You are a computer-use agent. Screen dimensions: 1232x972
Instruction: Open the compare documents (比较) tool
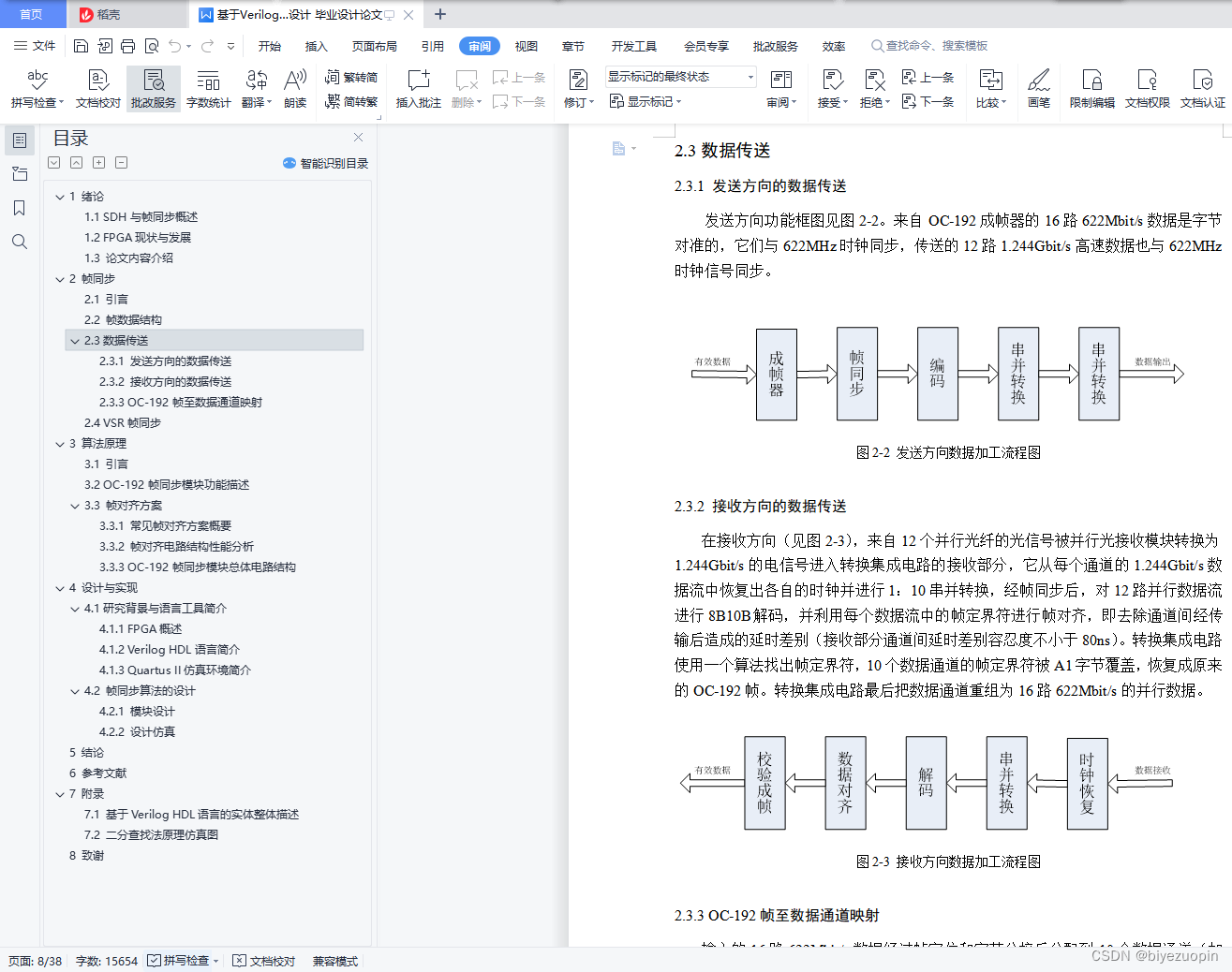(x=991, y=88)
